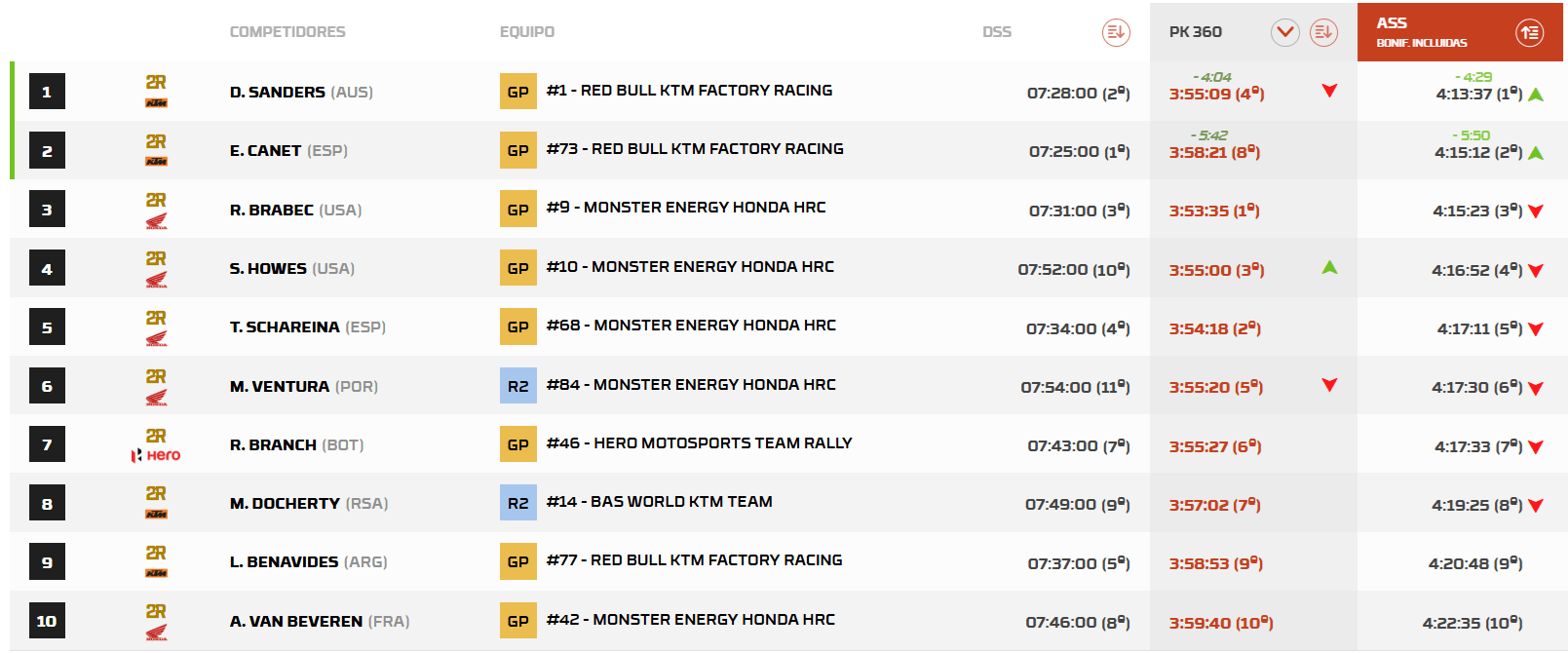
Task: Click the GP class badge for #10 Monster Energy Honda
Action: tap(518, 268)
